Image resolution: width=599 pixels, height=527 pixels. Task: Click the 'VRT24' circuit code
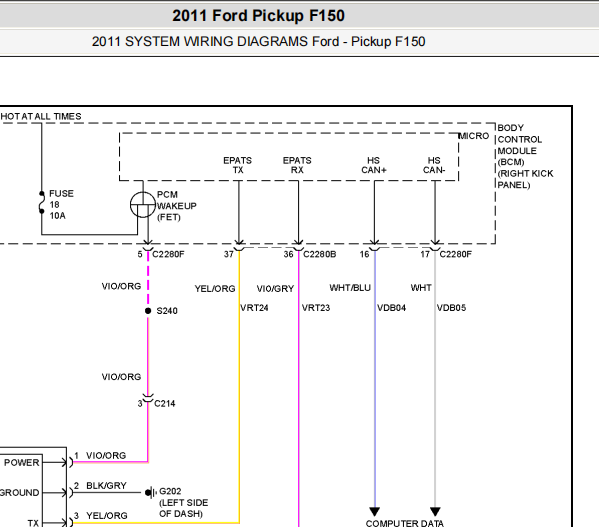tap(254, 308)
